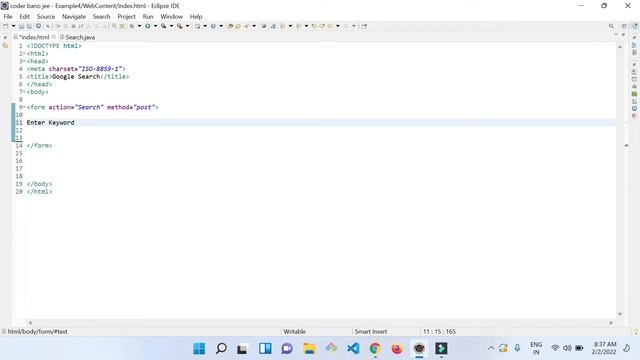Open Google Chrome from the taskbar
This screenshot has height=360, width=640.
[375, 349]
